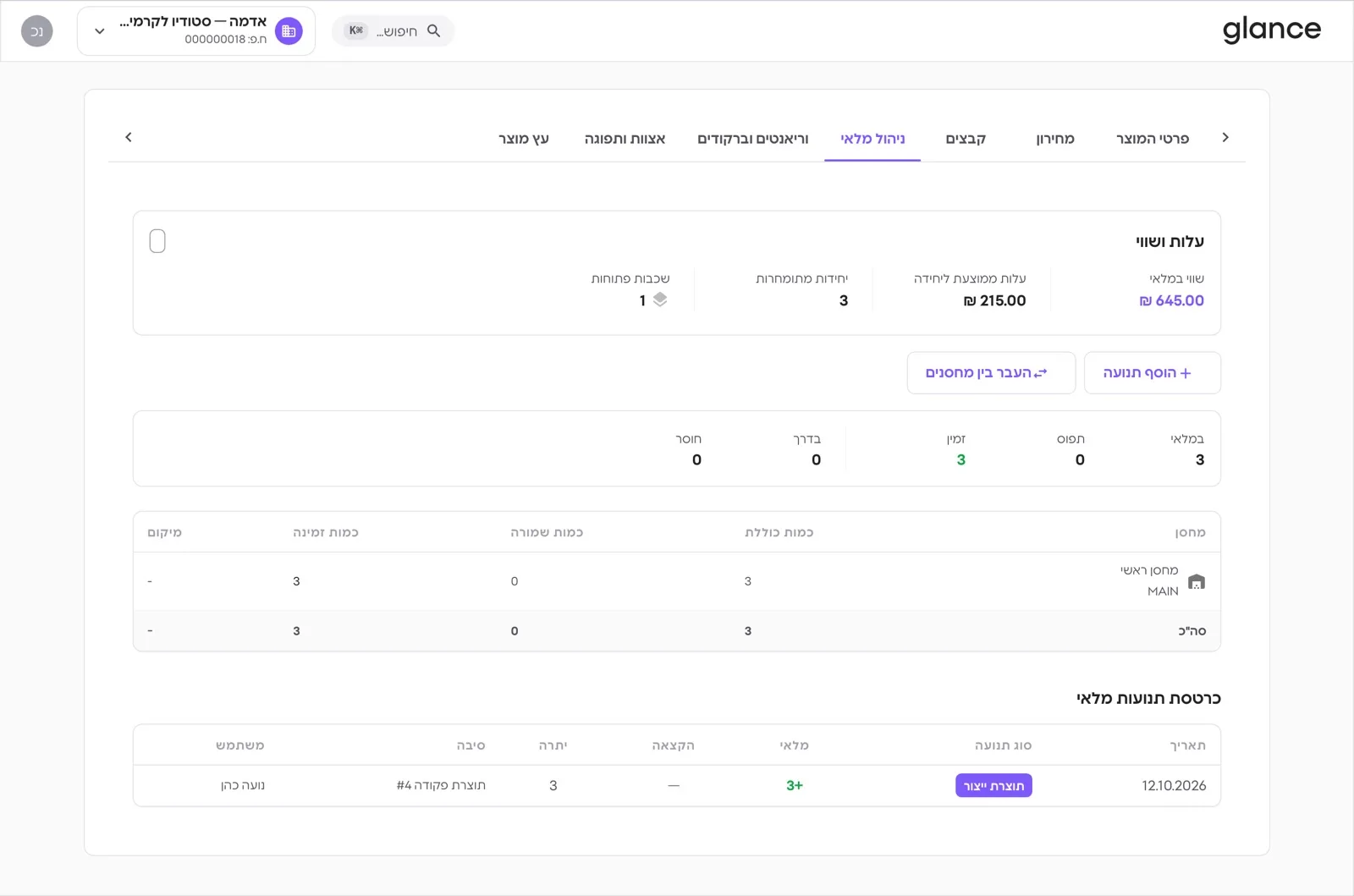Click the מיקום column header
The width and height of the screenshot is (1354, 896).
(165, 533)
